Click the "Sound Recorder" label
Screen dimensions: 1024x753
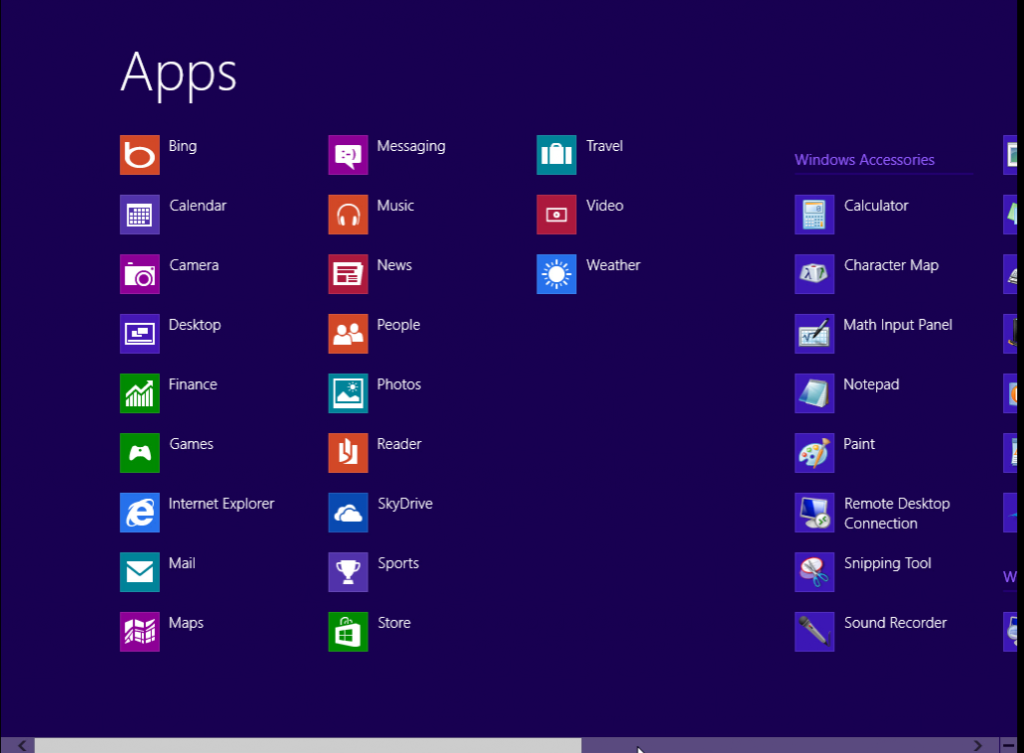click(895, 622)
